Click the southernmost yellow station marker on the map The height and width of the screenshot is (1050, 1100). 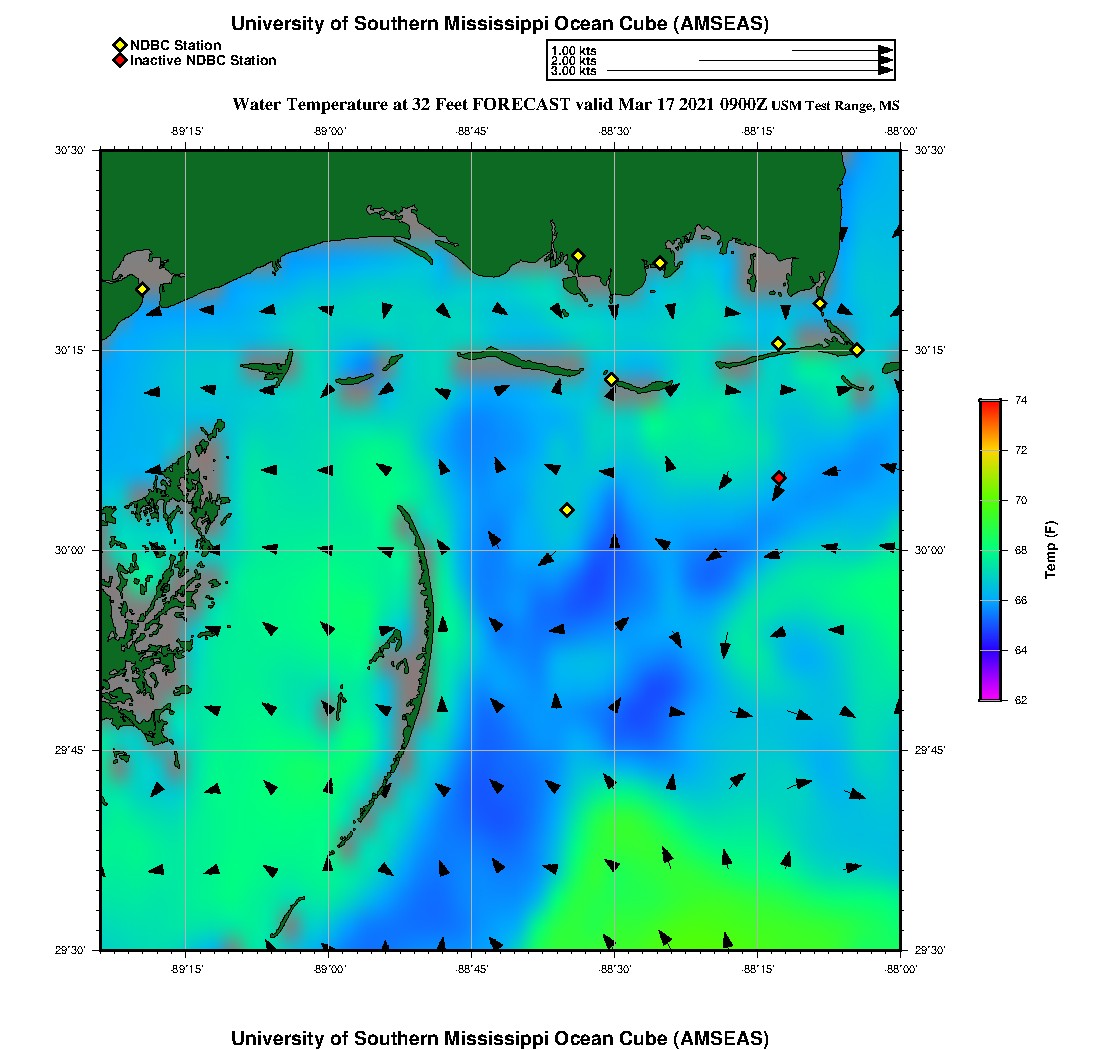(x=567, y=510)
